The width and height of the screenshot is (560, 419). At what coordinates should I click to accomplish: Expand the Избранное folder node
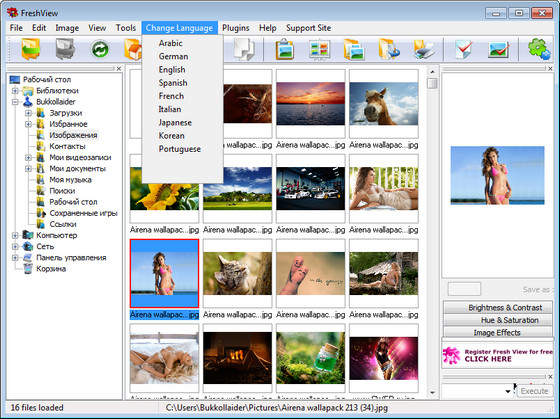[x=28, y=124]
